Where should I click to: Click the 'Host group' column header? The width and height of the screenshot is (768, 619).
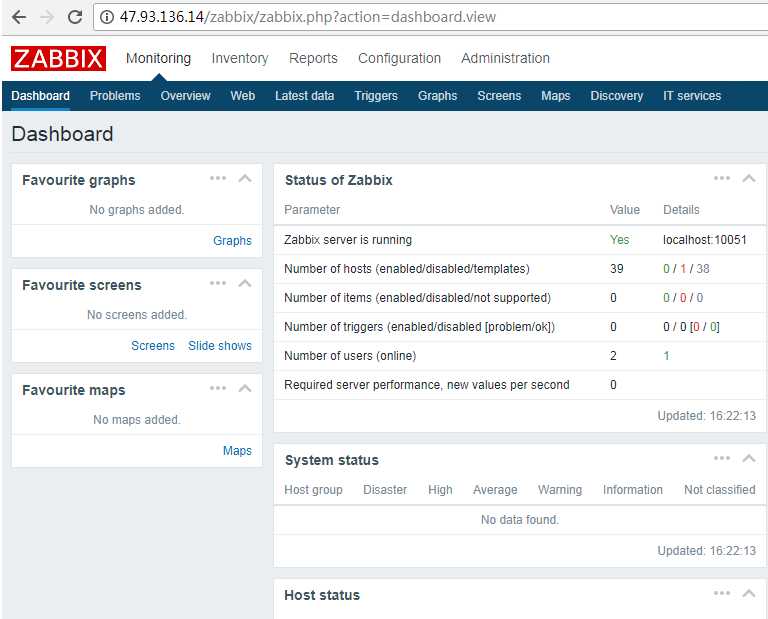point(313,490)
